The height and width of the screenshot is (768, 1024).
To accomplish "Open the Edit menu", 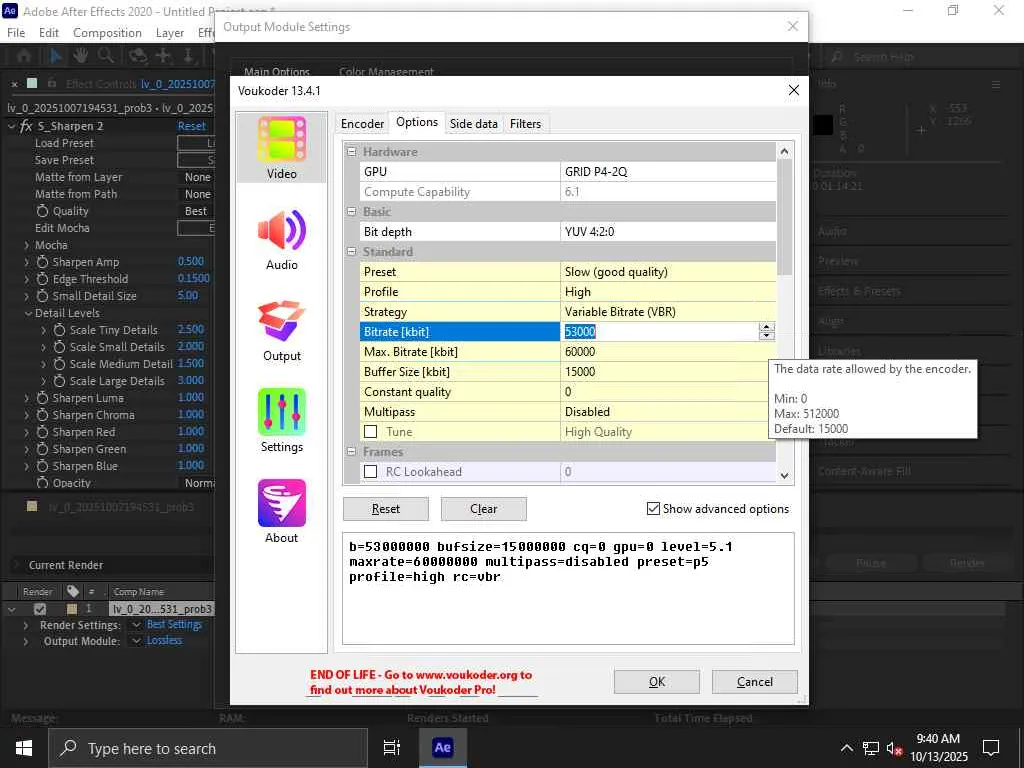I will [49, 33].
